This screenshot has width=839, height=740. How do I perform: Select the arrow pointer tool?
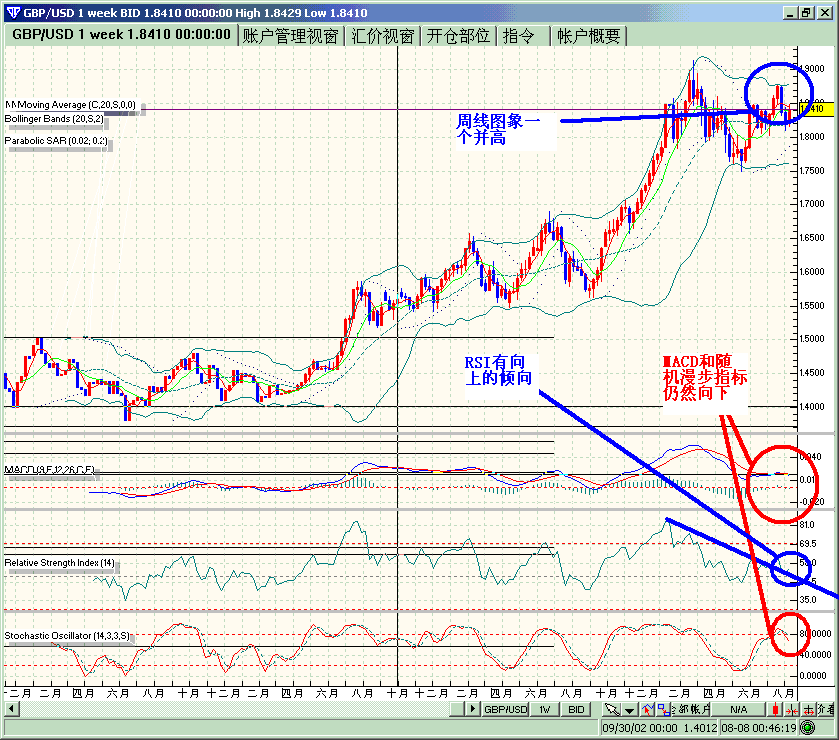click(612, 710)
